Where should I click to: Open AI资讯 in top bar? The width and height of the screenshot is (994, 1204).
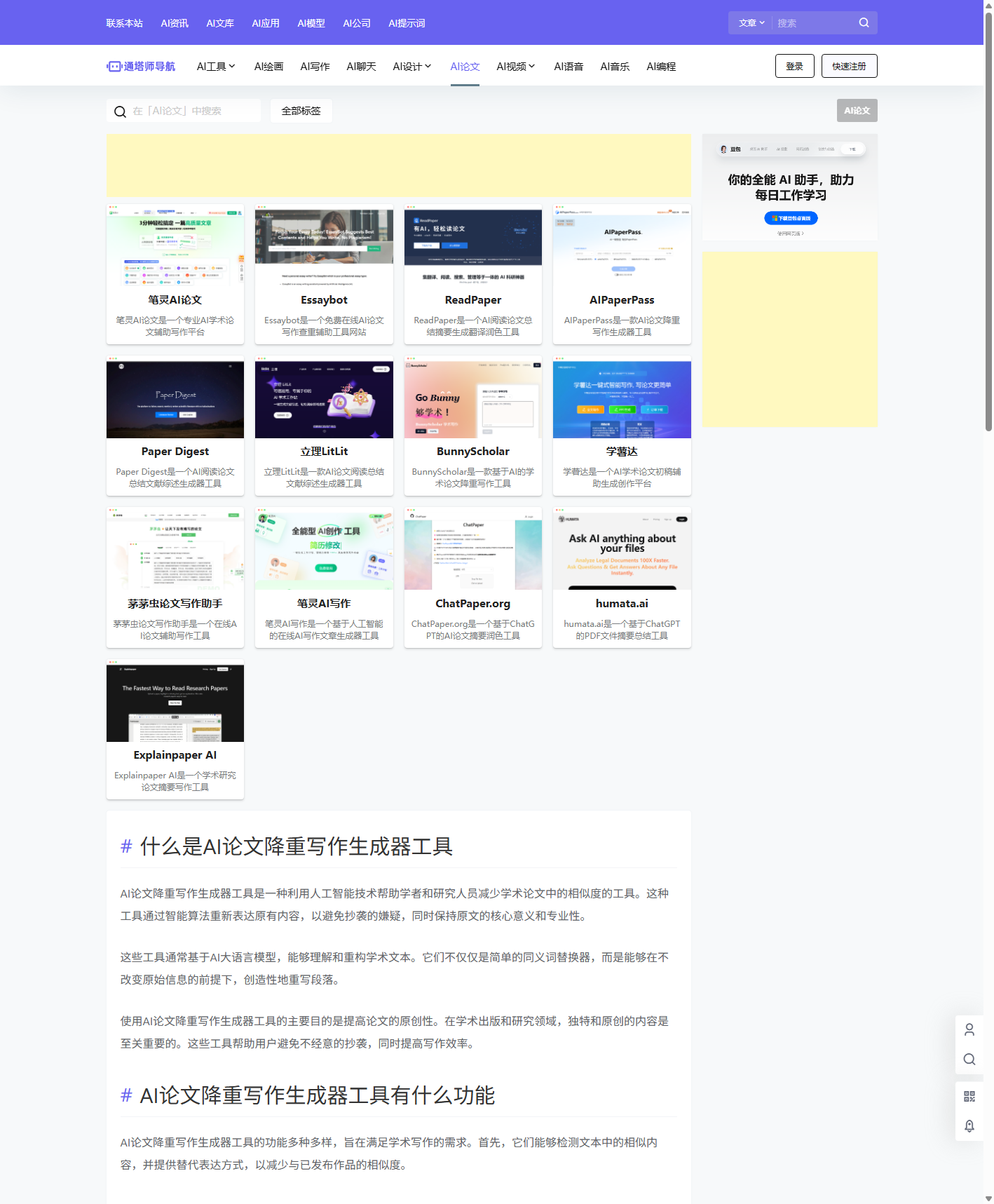(x=175, y=23)
